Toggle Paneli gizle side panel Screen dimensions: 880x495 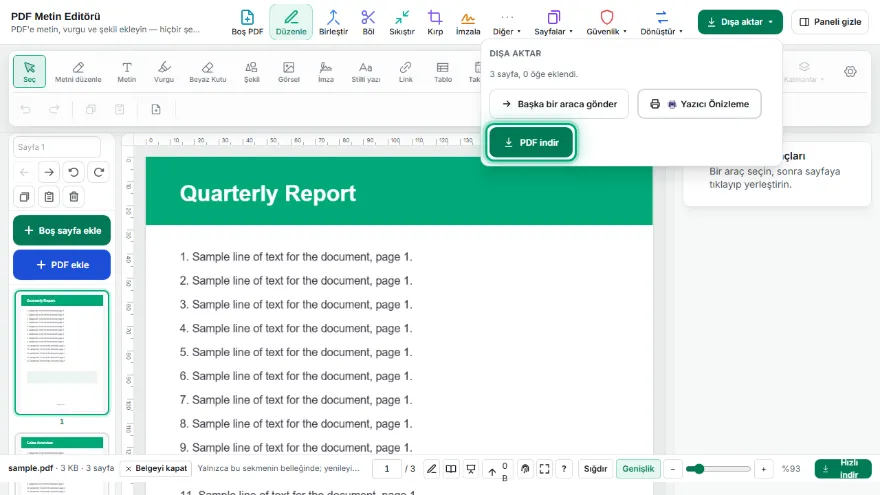829,22
